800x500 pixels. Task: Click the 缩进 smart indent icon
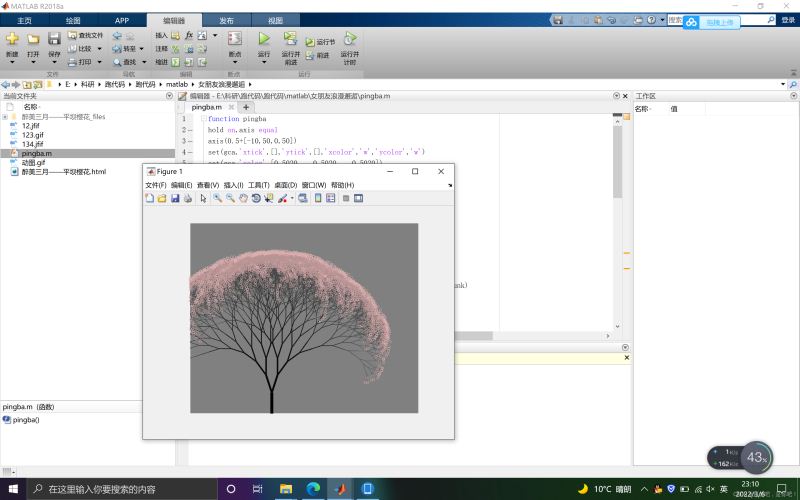click(x=176, y=62)
